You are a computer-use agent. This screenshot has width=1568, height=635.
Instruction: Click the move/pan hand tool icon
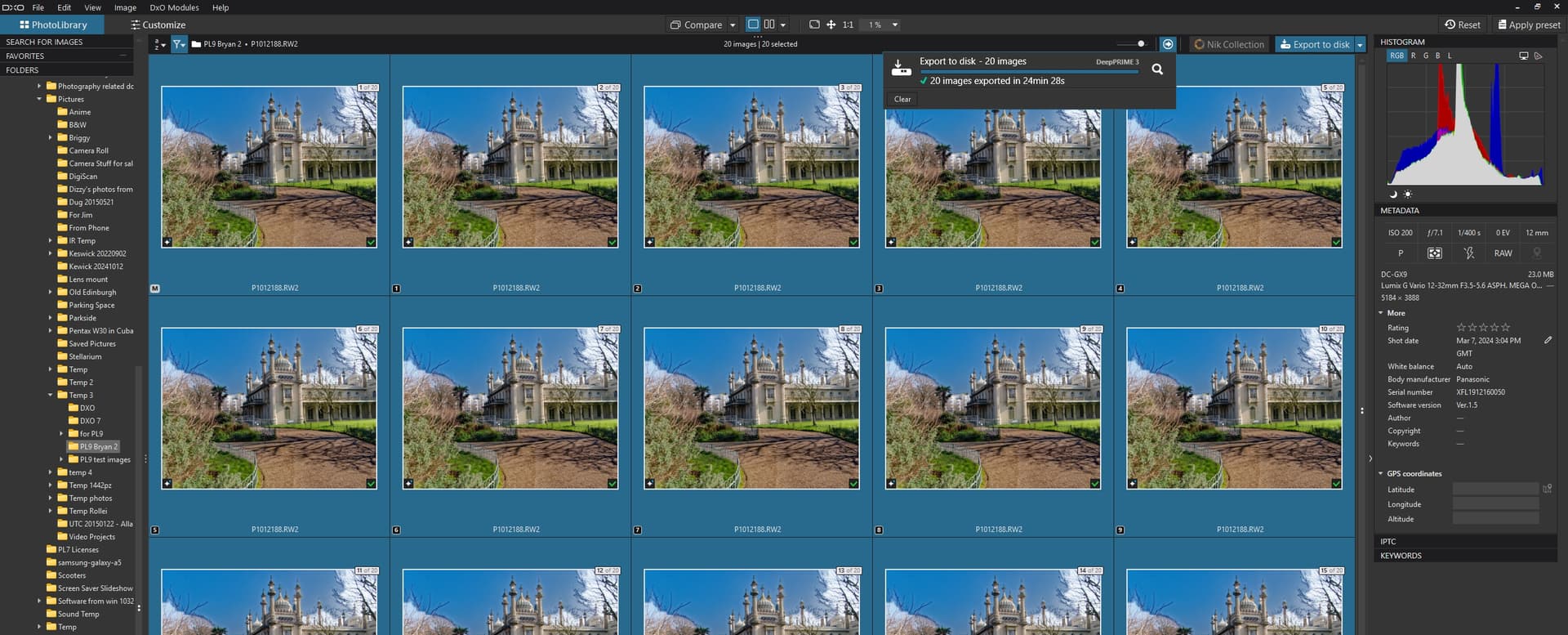(x=831, y=25)
